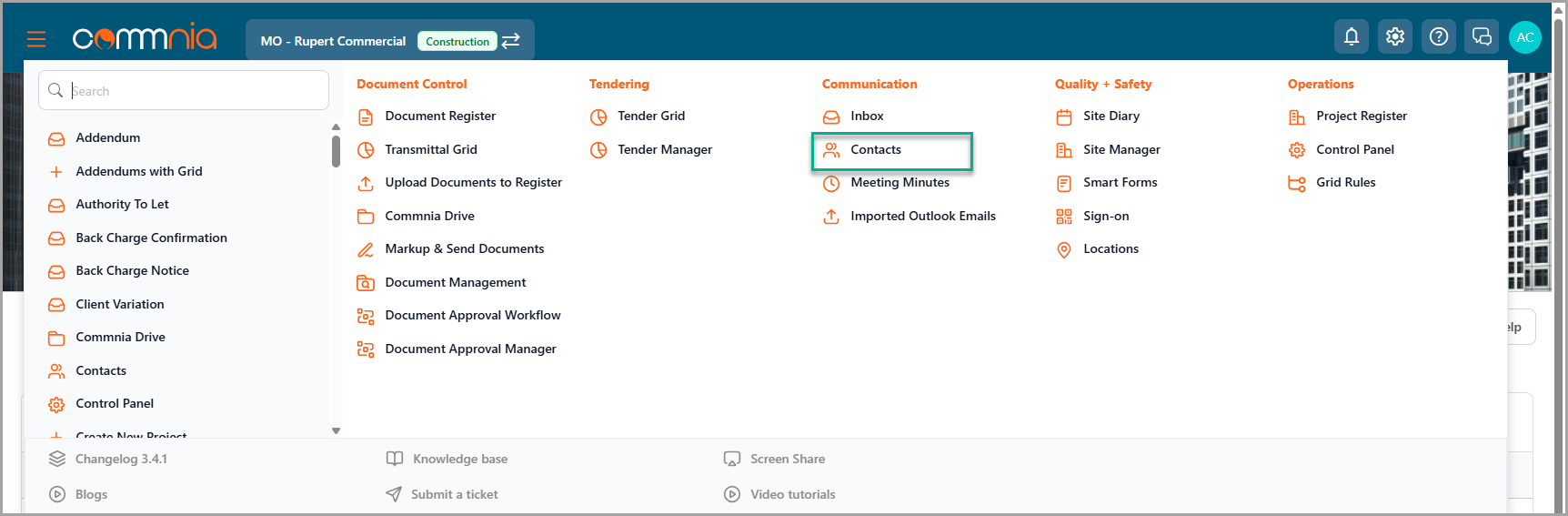The image size is (1568, 516).
Task: Open Authority To Let in sidebar
Action: [123, 204]
